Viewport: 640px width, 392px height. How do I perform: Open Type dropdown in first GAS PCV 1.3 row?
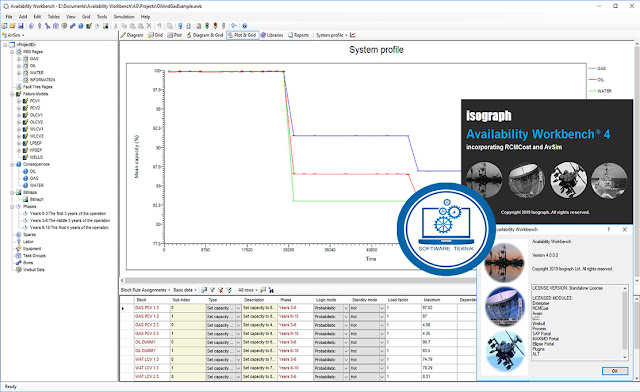point(238,308)
